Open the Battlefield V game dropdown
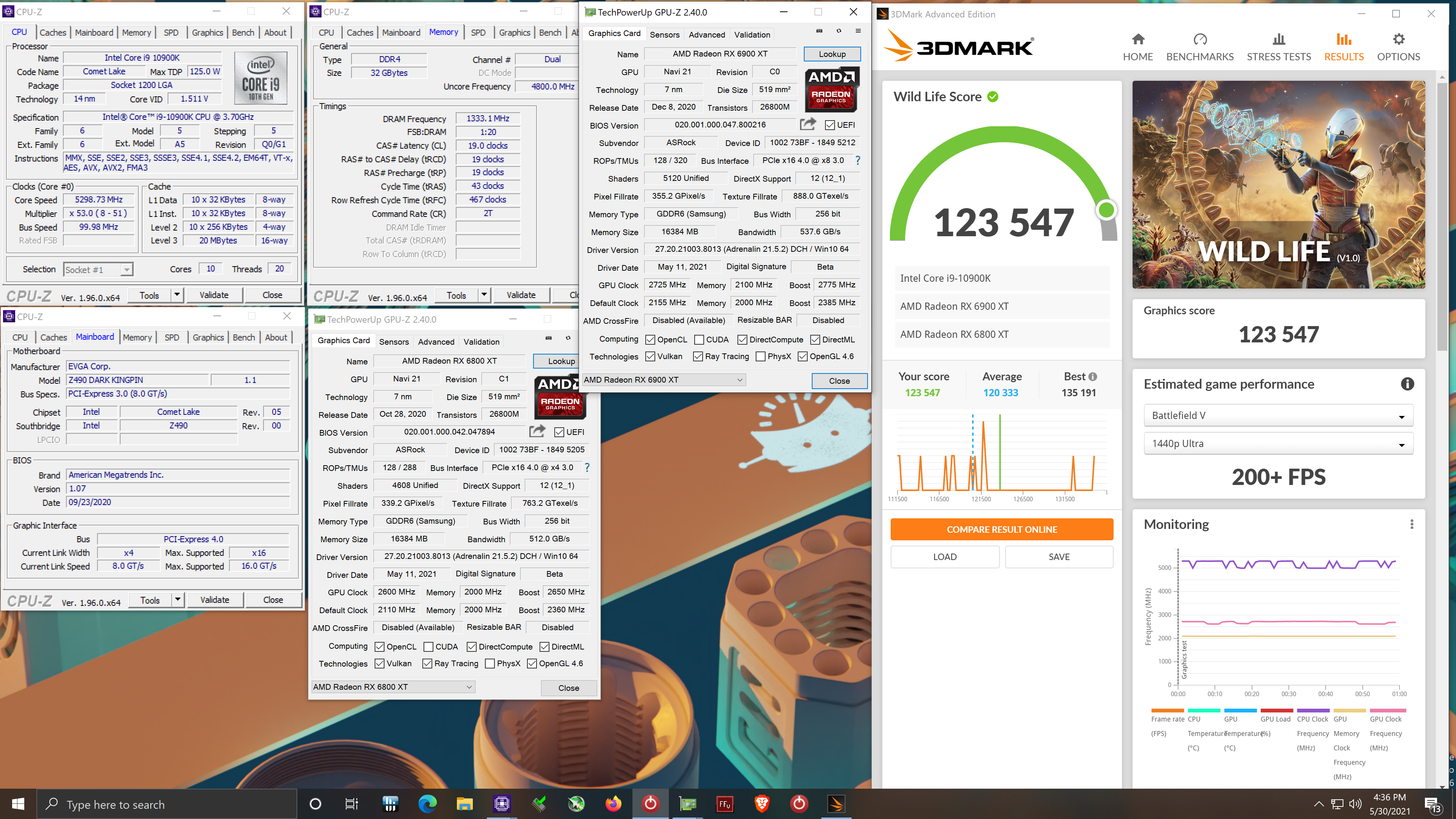Screen dimensions: 1456x819 1278,416
